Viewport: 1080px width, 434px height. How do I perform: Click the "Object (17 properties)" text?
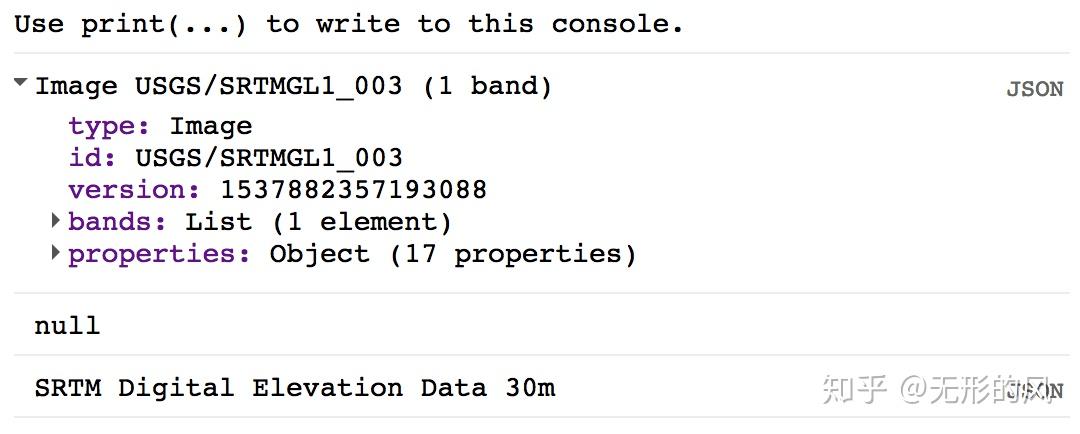[453, 253]
